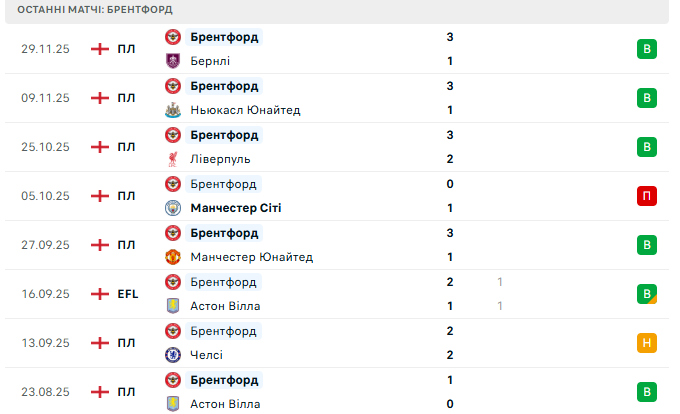Click the Manchester City crest icon

pos(172,208)
